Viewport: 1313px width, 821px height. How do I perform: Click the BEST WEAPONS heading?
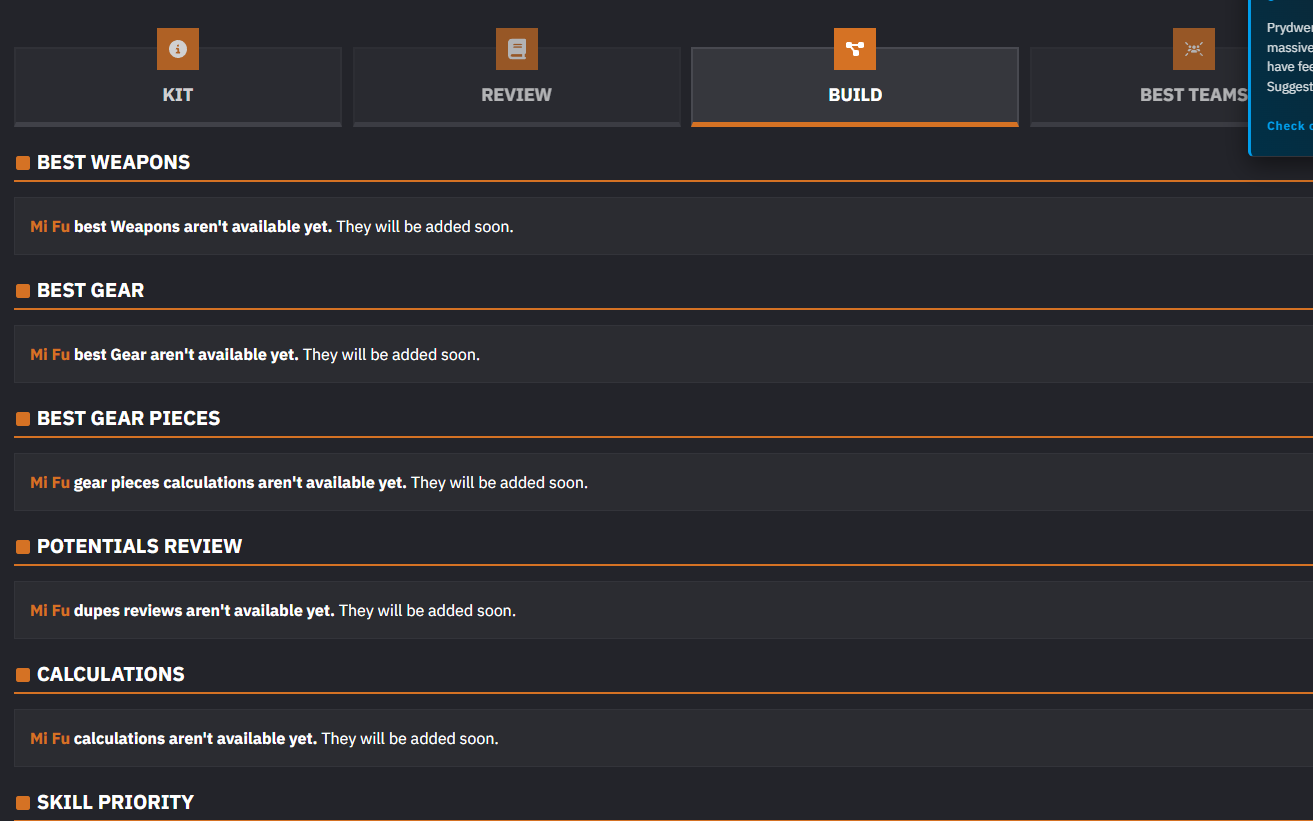(x=113, y=162)
